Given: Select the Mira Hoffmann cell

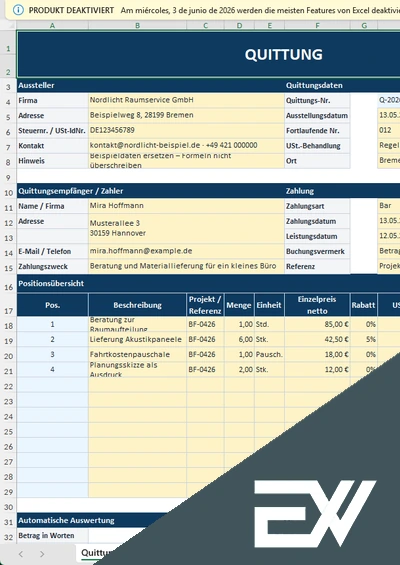Looking at the screenshot, I should (186, 206).
